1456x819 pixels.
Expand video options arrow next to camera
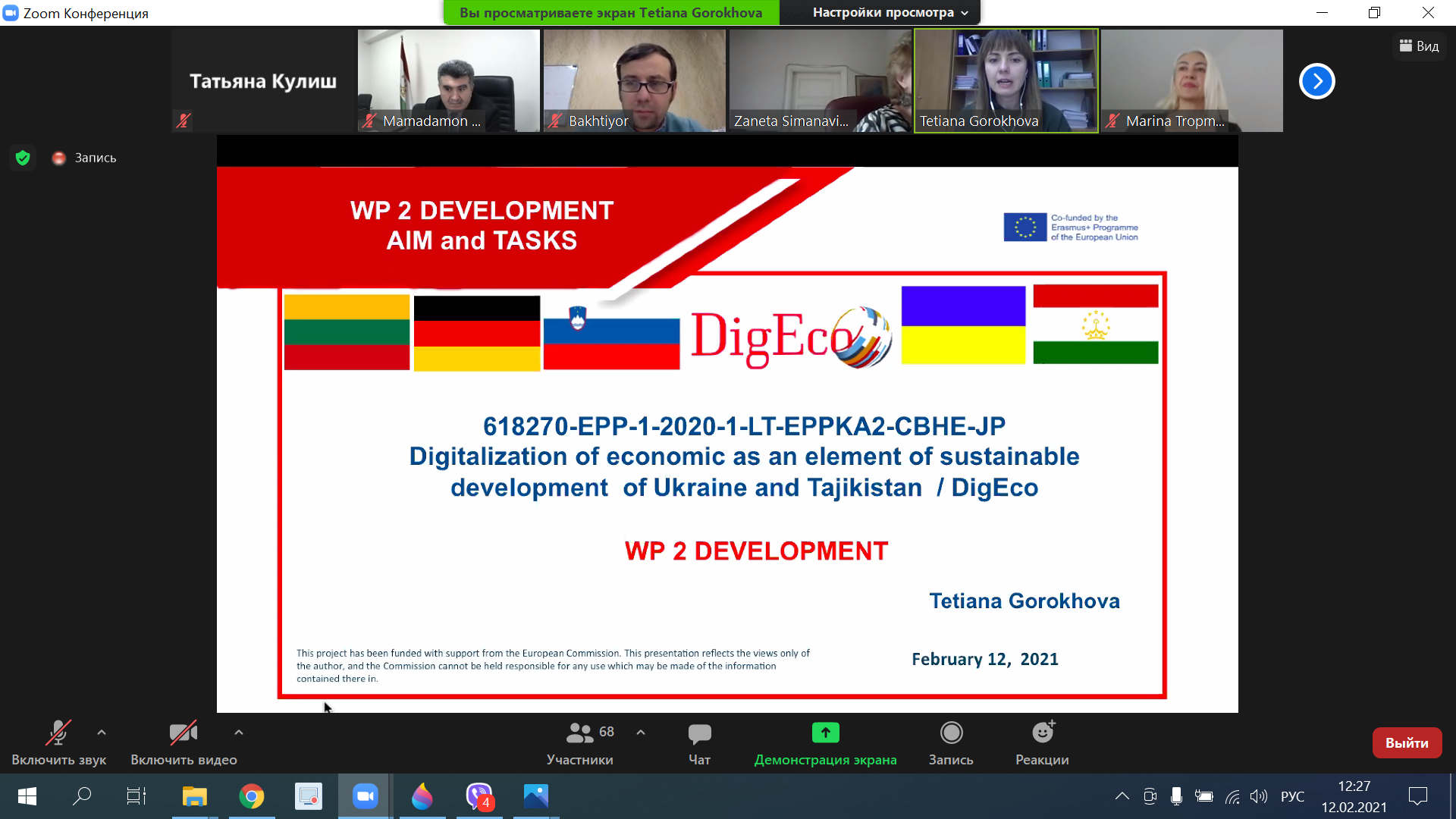pyautogui.click(x=239, y=733)
